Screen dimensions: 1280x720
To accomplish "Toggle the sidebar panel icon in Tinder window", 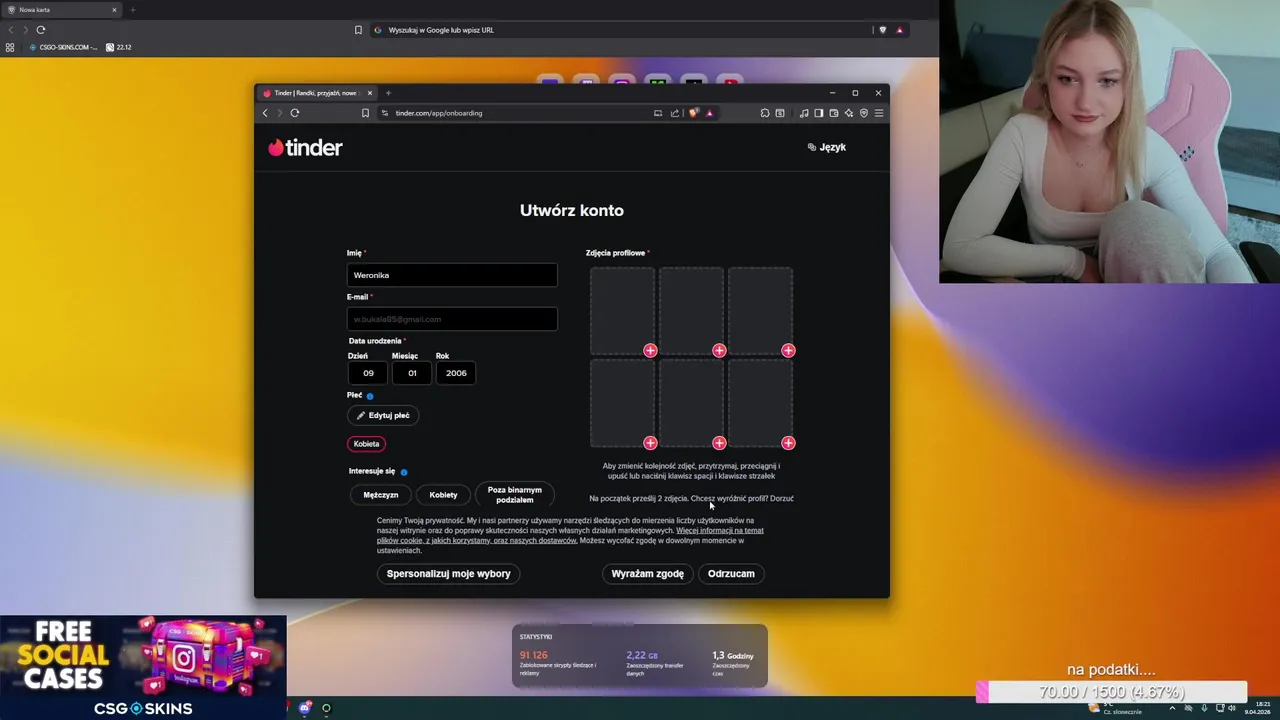I will point(819,113).
